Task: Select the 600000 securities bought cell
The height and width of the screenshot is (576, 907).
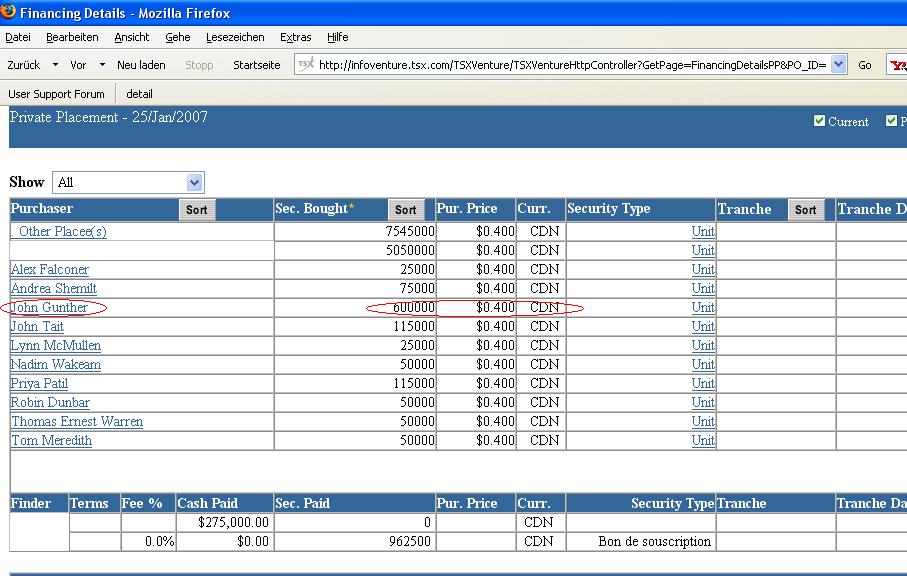Action: [x=355, y=308]
